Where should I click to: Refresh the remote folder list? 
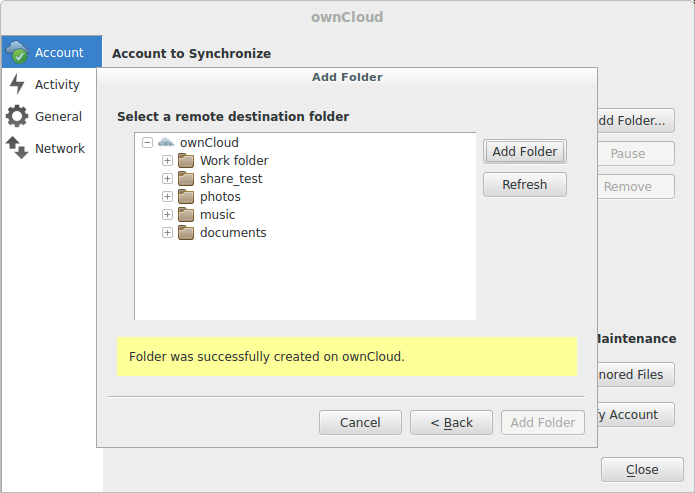click(524, 184)
